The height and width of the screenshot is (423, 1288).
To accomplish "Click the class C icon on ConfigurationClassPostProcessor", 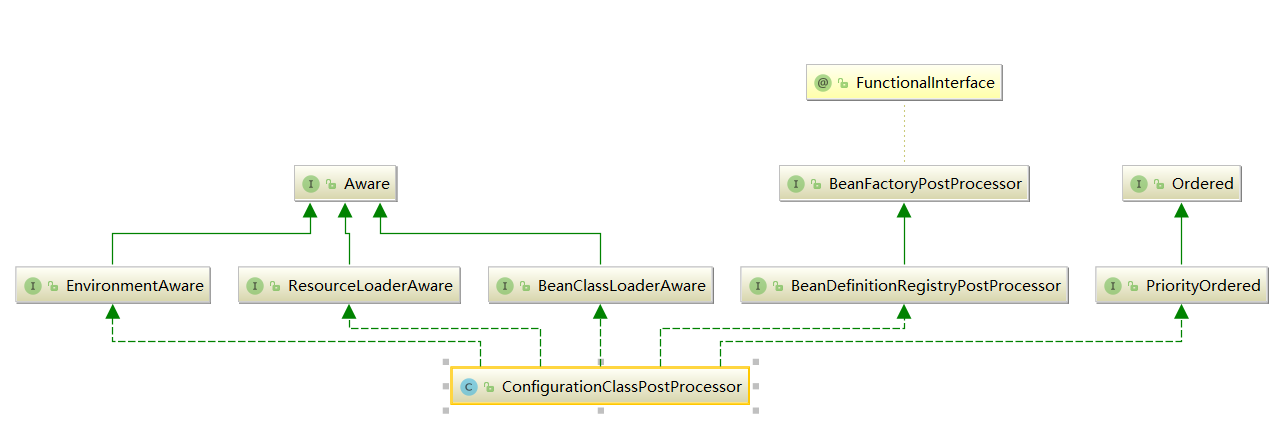I will pyautogui.click(x=469, y=387).
